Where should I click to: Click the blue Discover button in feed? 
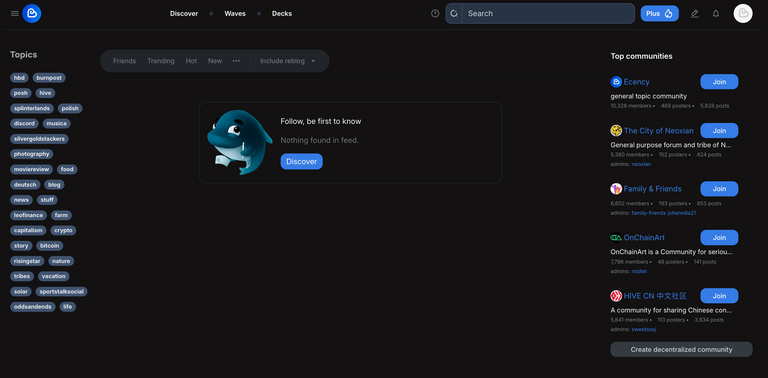point(301,162)
